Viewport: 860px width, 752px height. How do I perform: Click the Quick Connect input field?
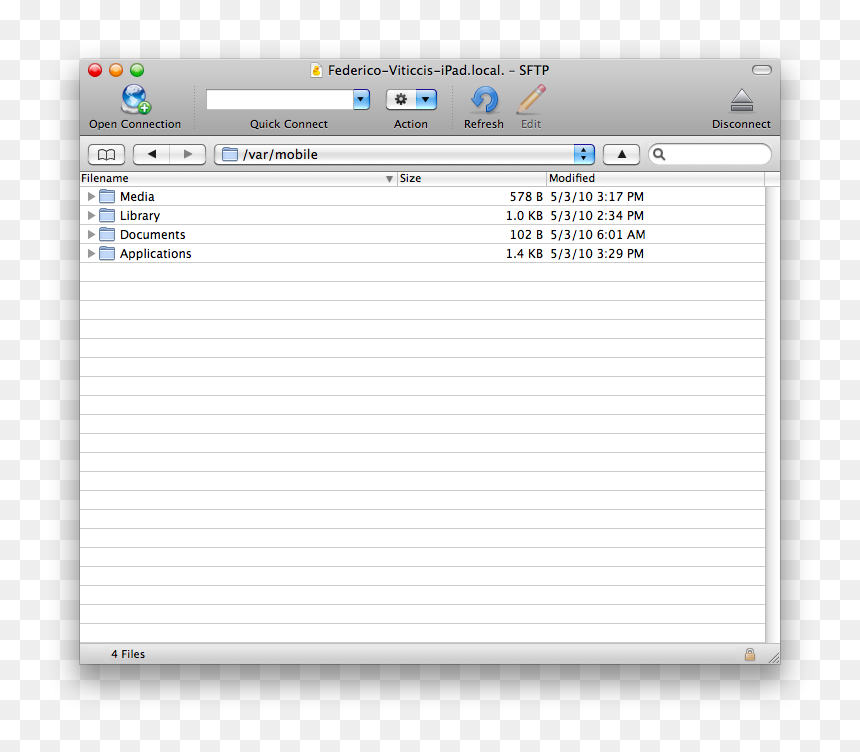tap(280, 99)
